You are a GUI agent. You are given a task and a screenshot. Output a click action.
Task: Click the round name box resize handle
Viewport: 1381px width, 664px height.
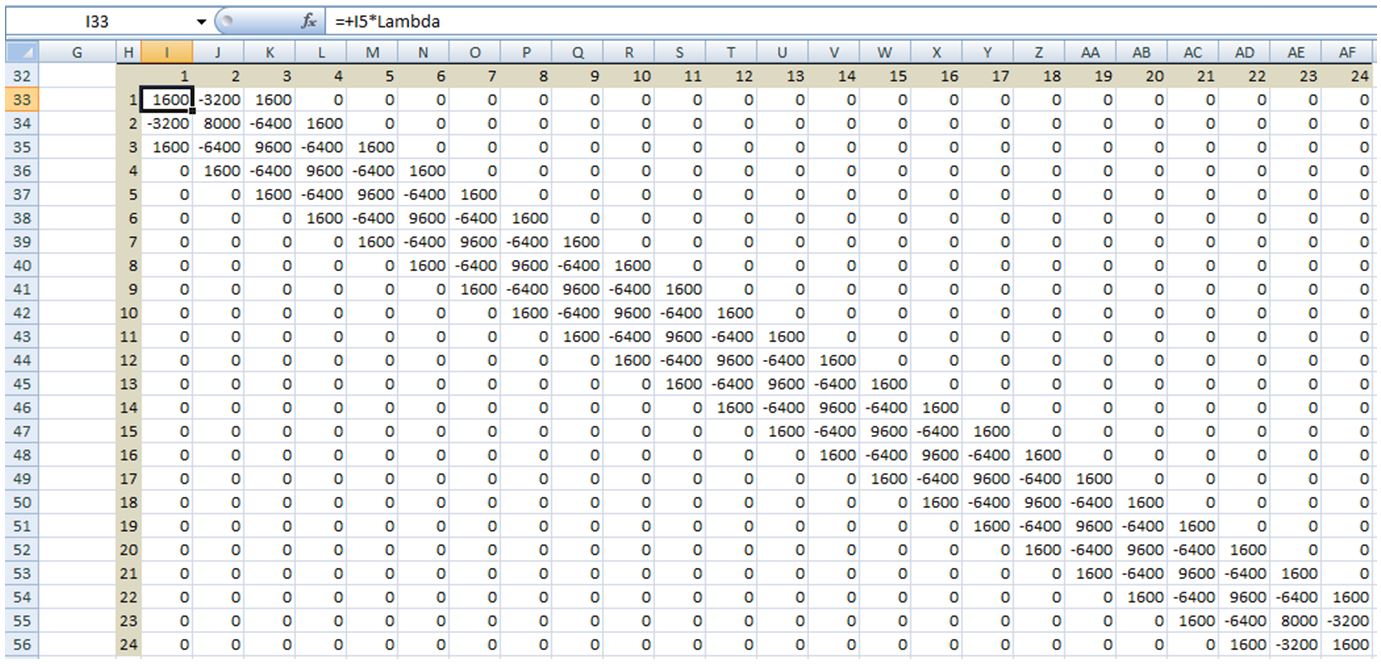coord(227,21)
